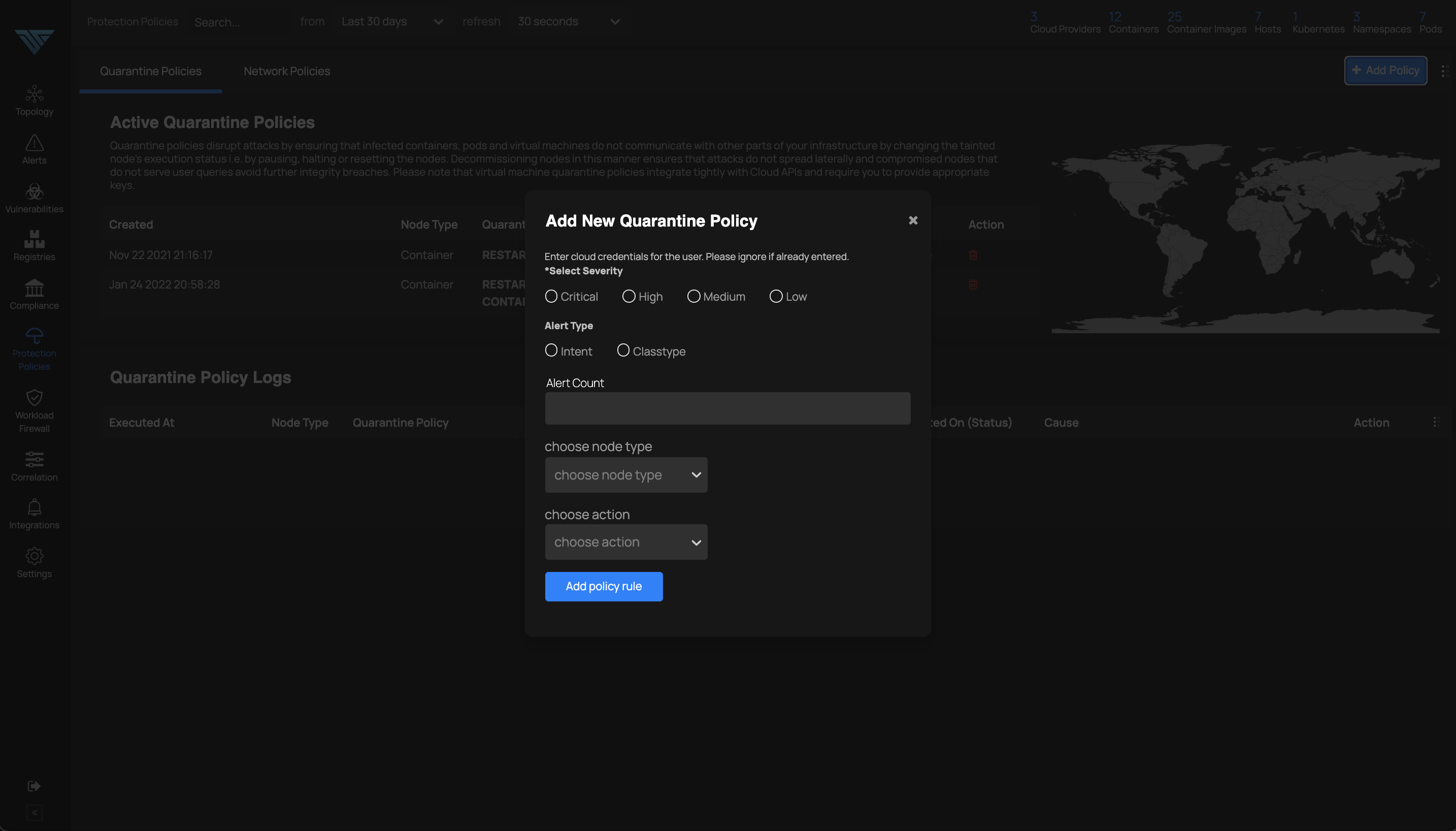The width and height of the screenshot is (1456, 831).
Task: Delete the Jan 24 2022 policy
Action: pos(973,284)
